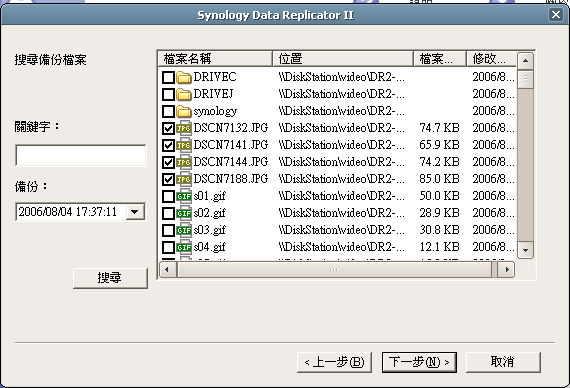
Task: Click the 搜尋 search button
Action: tap(111, 278)
